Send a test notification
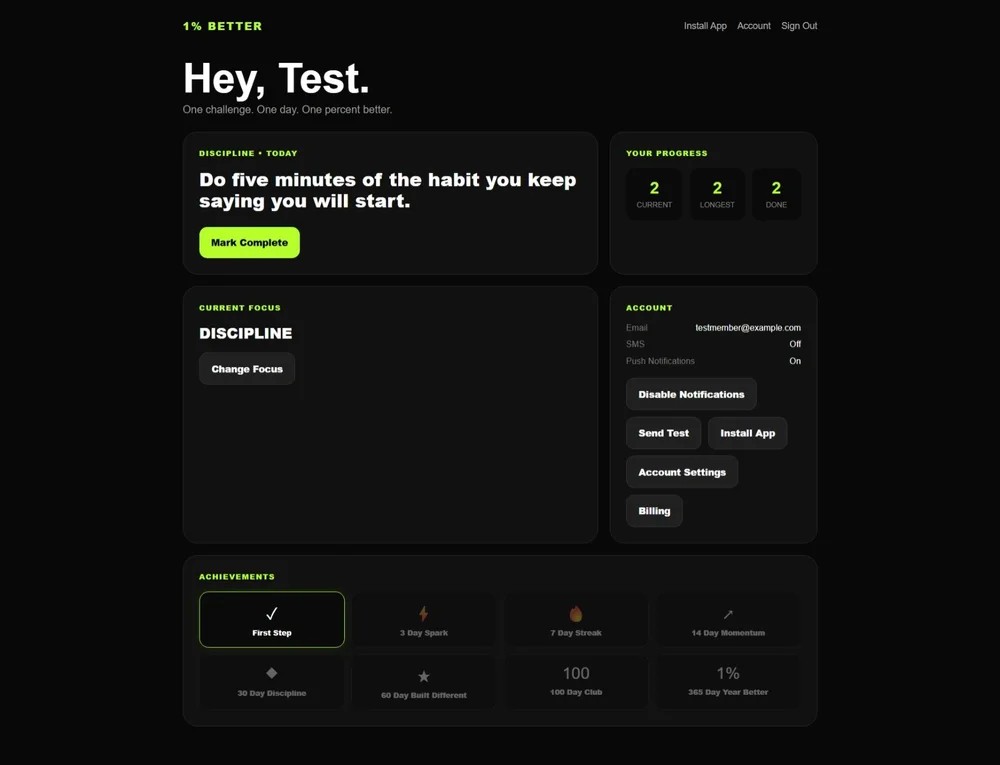The width and height of the screenshot is (1000, 765). (x=663, y=433)
